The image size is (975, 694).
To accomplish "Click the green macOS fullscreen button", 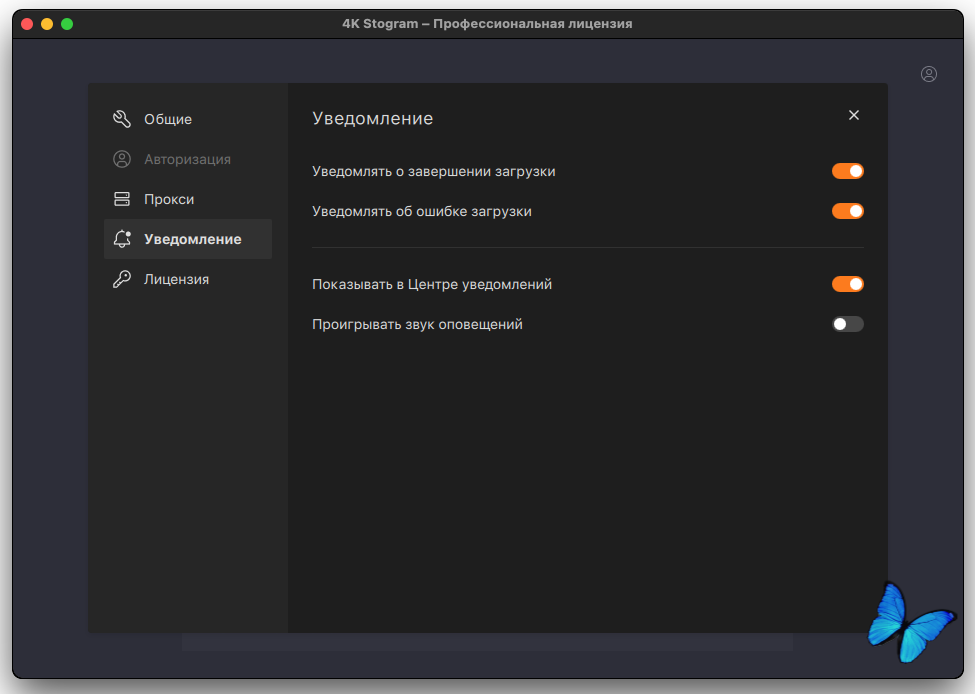I will pyautogui.click(x=67, y=24).
